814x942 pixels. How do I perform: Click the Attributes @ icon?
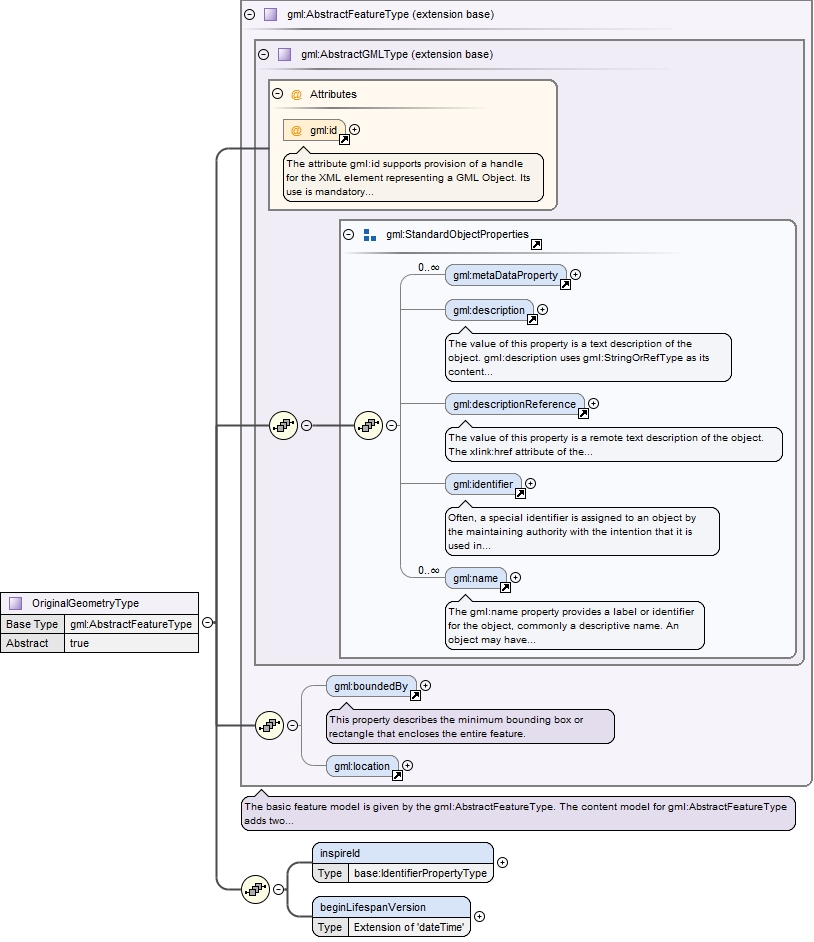tap(296, 94)
